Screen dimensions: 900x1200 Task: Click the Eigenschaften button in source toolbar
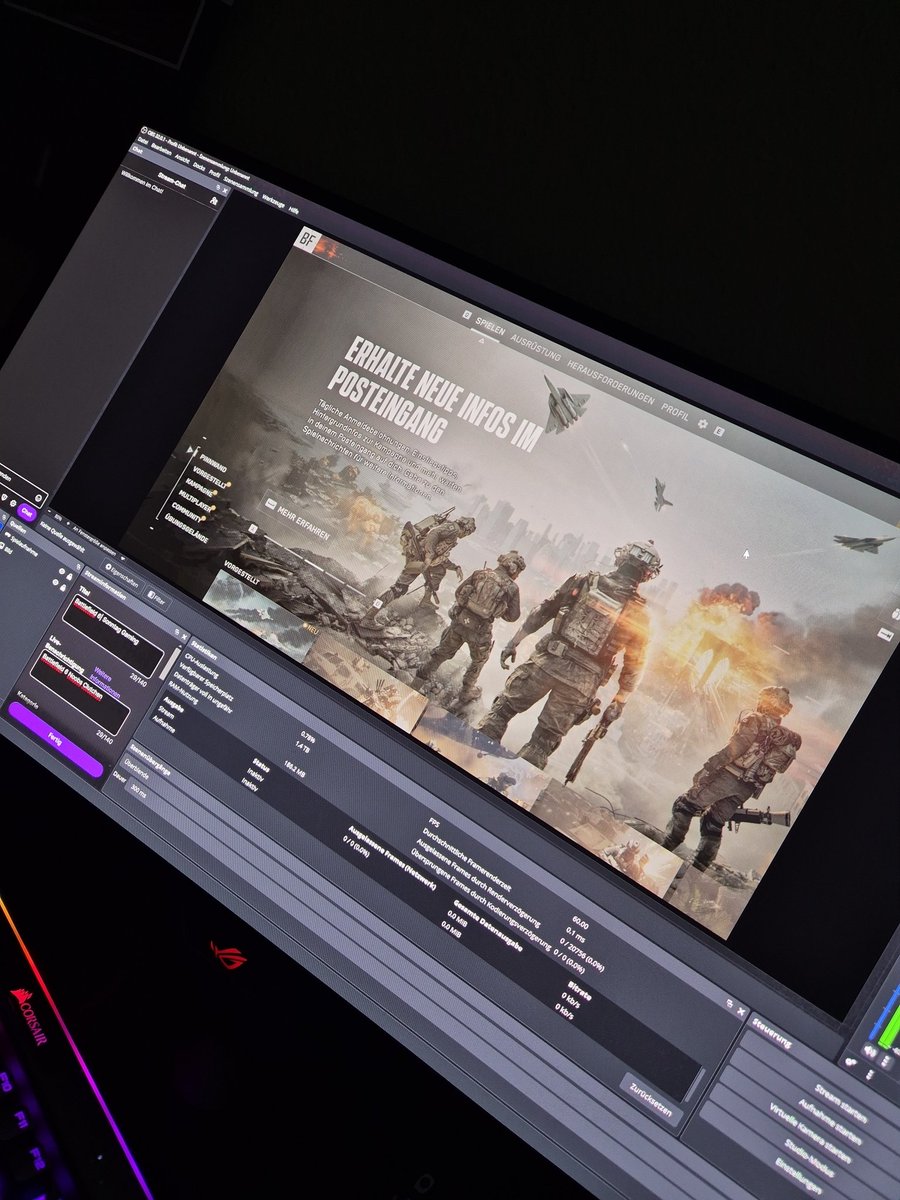(122, 576)
